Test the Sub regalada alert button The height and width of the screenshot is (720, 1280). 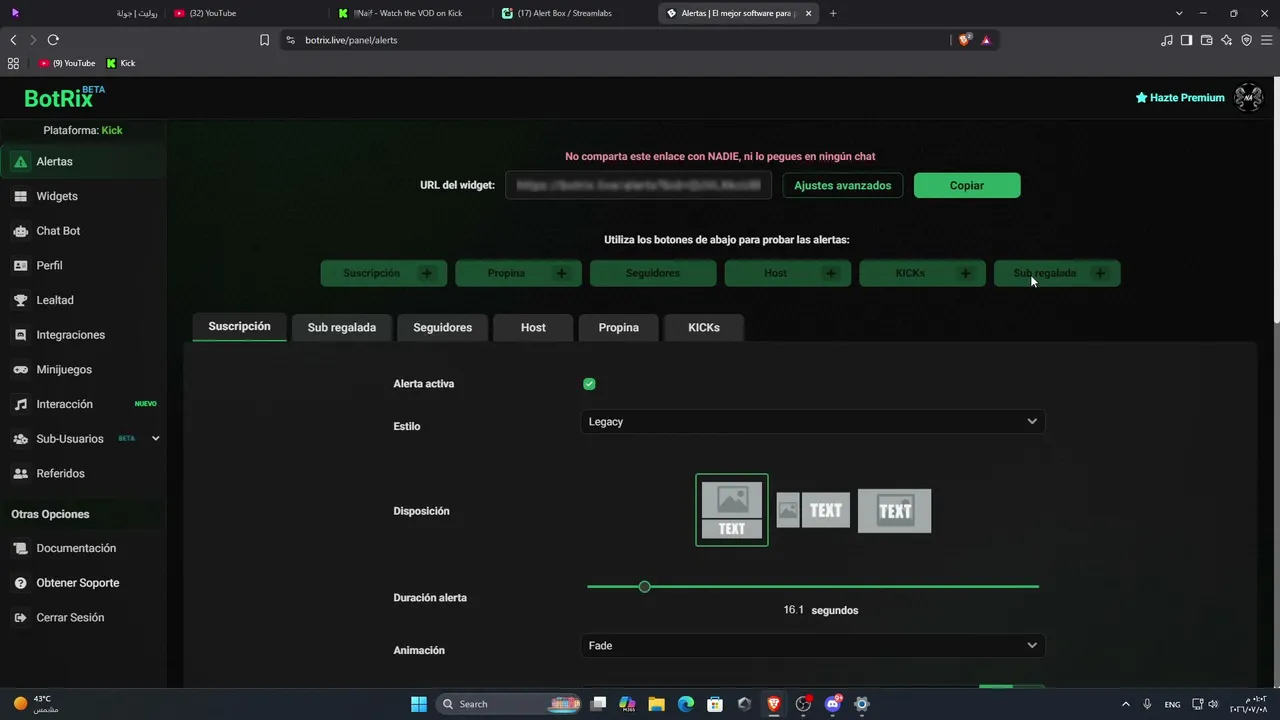click(x=1057, y=273)
